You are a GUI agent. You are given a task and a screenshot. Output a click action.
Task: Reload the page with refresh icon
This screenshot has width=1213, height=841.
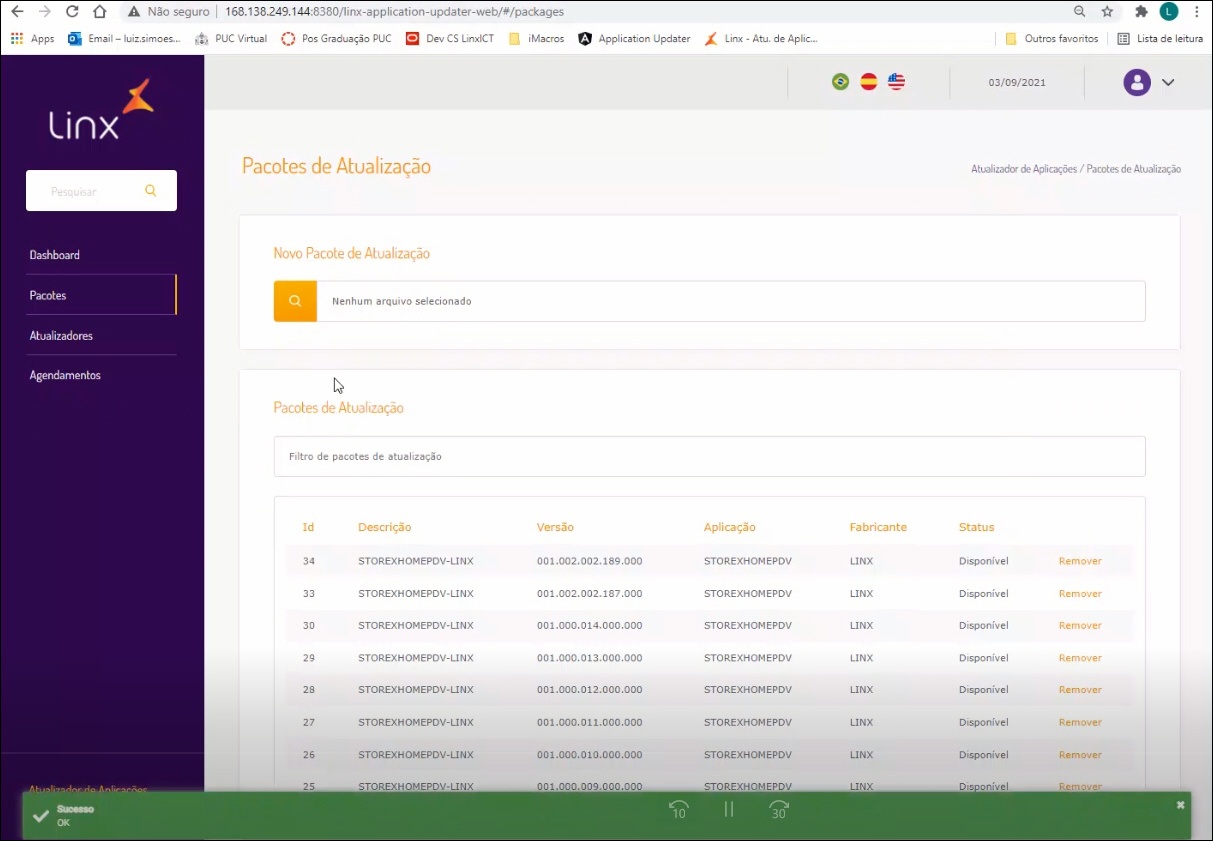[72, 12]
